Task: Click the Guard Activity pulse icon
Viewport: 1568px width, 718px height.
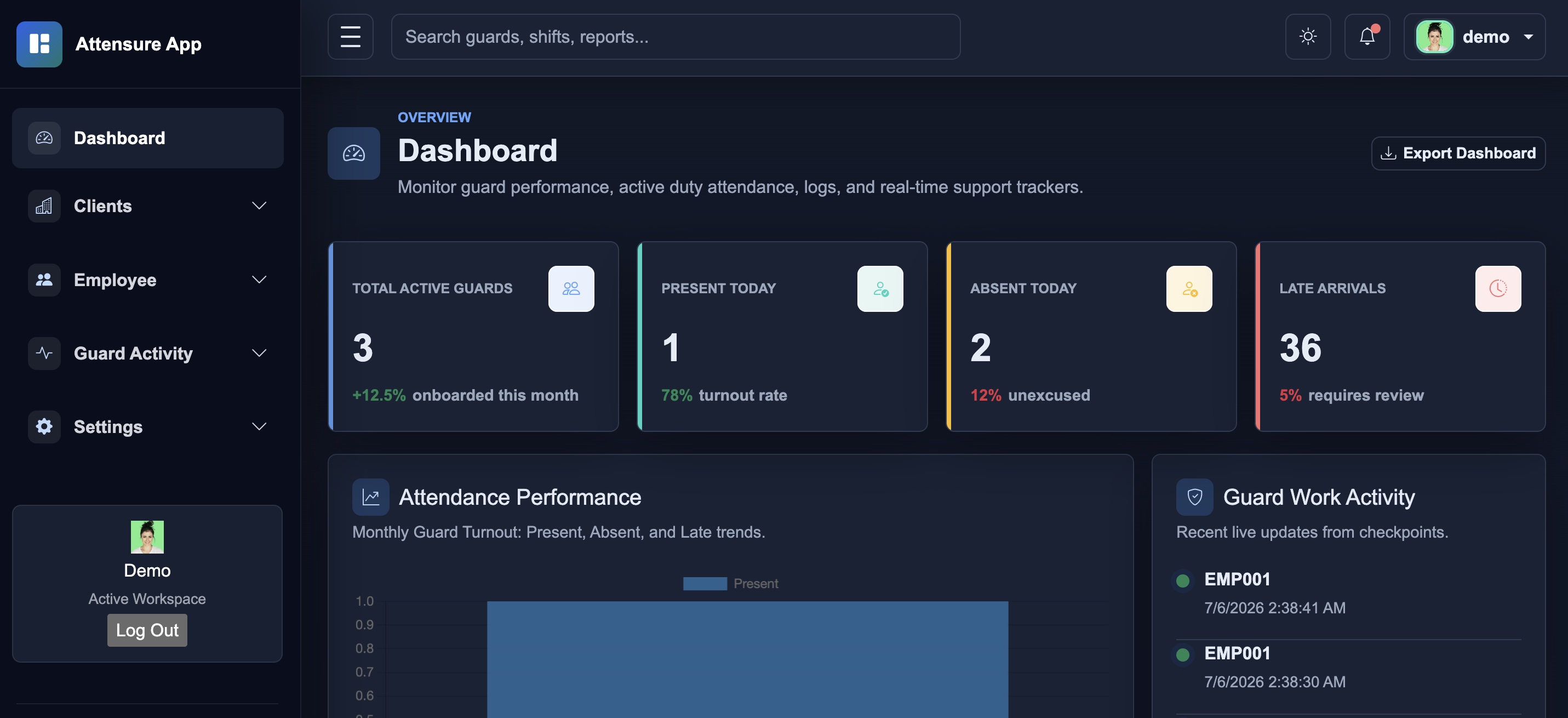Action: click(44, 353)
